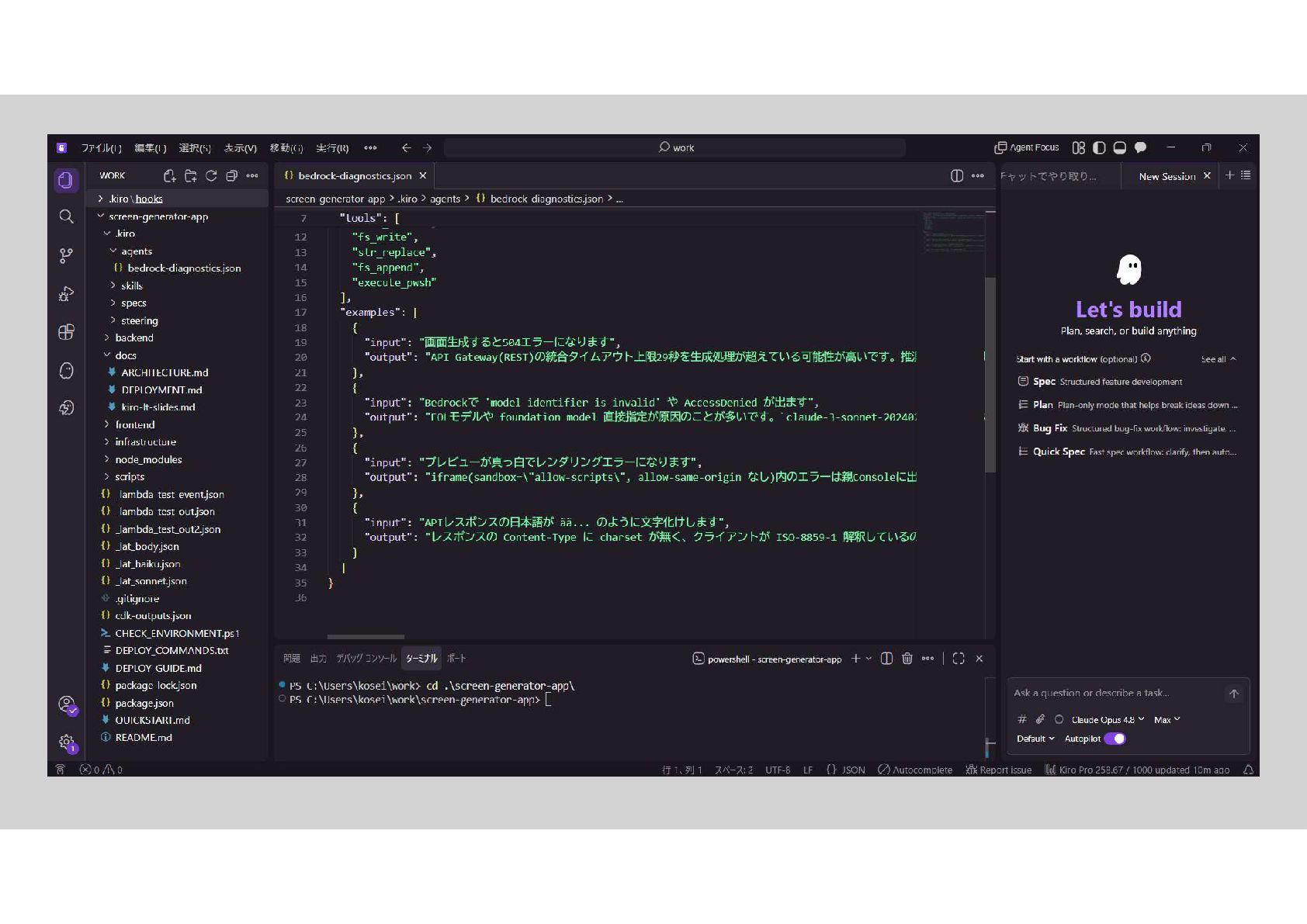
Task: Open the ファイル menu
Action: click(x=101, y=147)
